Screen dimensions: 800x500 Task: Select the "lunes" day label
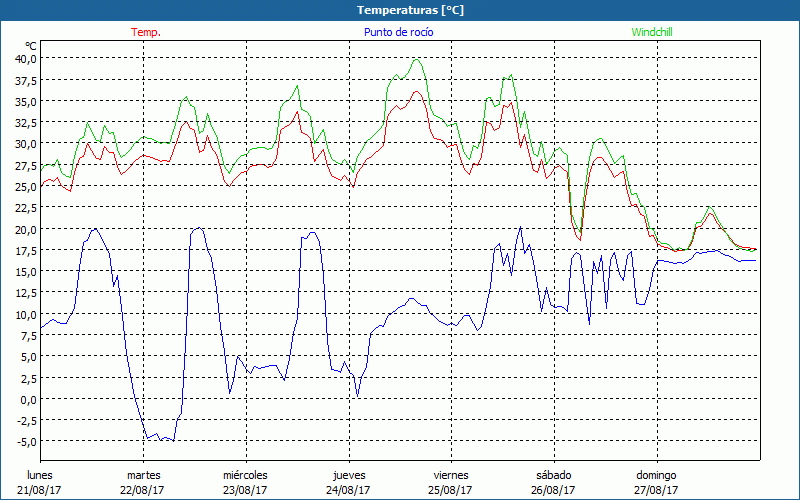pyautogui.click(x=40, y=475)
